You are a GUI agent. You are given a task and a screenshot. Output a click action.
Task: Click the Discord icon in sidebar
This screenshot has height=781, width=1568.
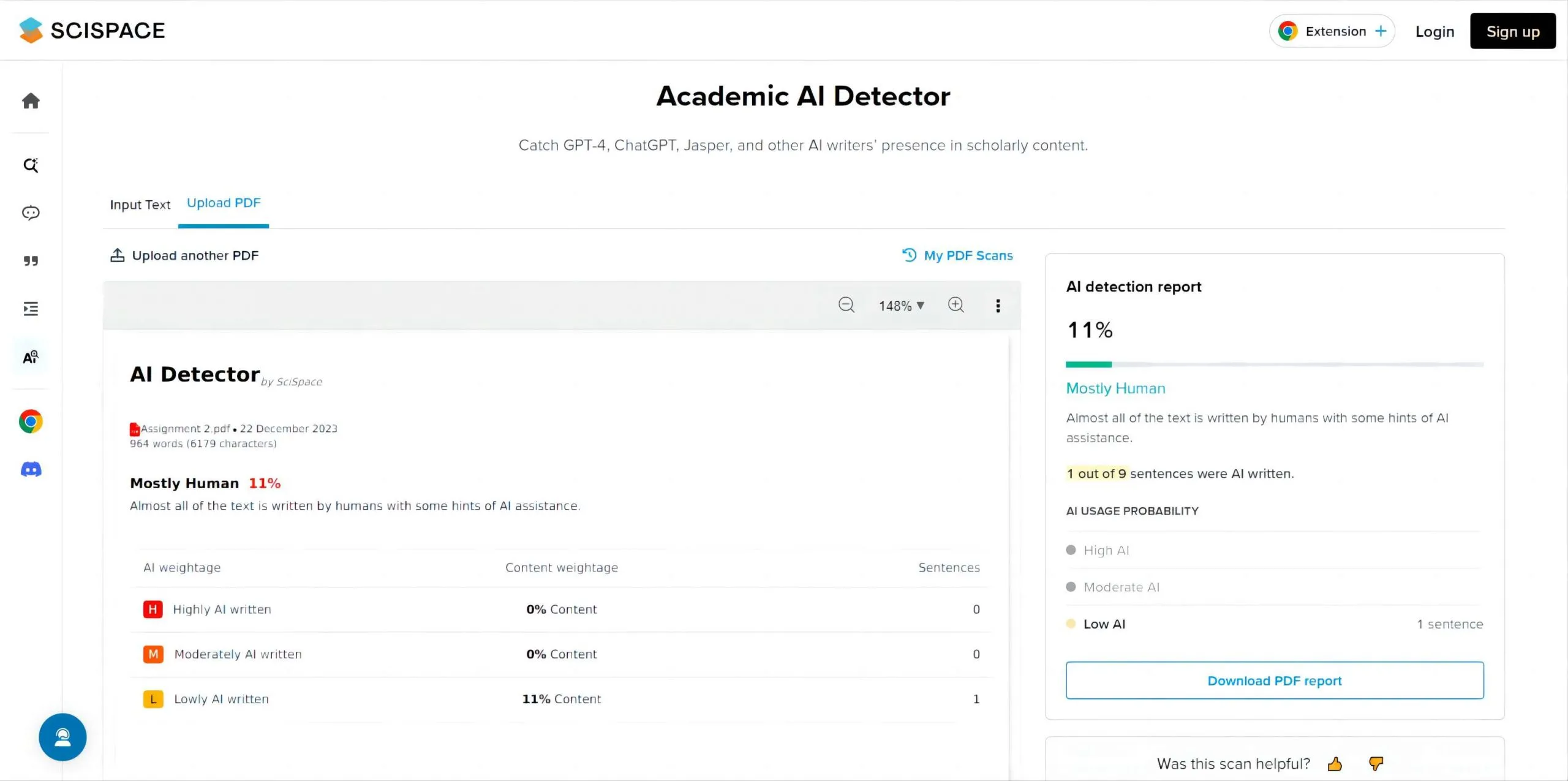pyautogui.click(x=31, y=469)
